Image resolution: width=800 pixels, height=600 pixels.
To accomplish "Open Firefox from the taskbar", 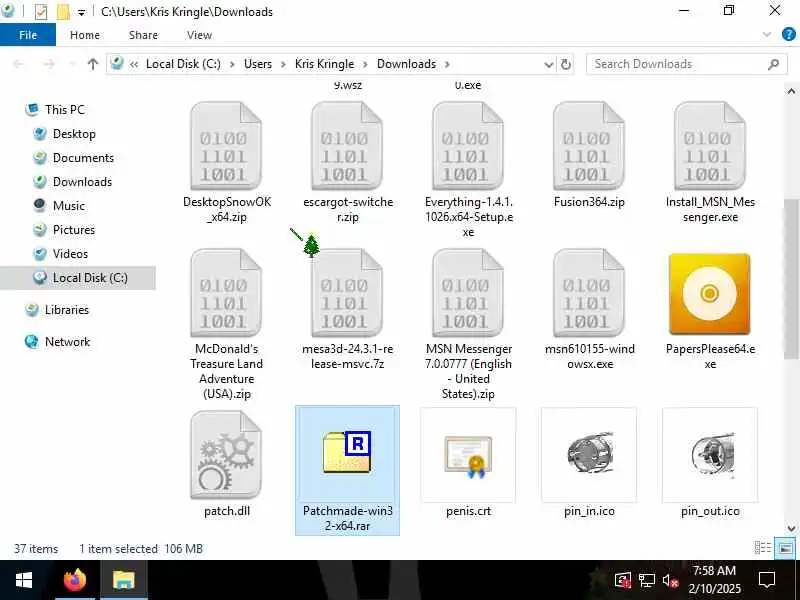I will [75, 580].
